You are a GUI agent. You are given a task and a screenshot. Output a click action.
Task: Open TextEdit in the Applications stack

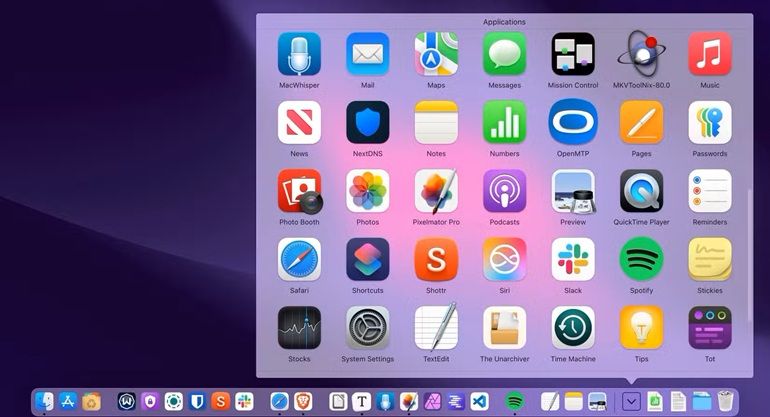[436, 328]
